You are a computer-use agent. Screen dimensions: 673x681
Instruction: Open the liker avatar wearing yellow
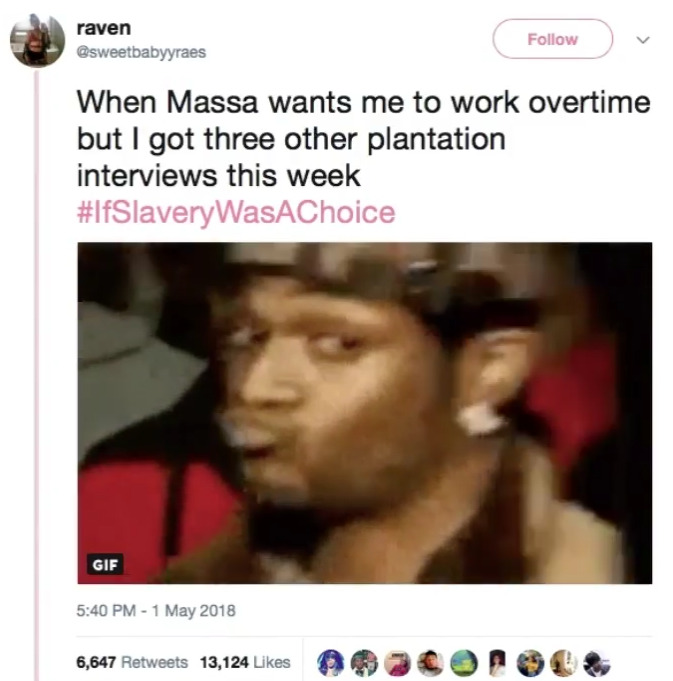(x=531, y=663)
